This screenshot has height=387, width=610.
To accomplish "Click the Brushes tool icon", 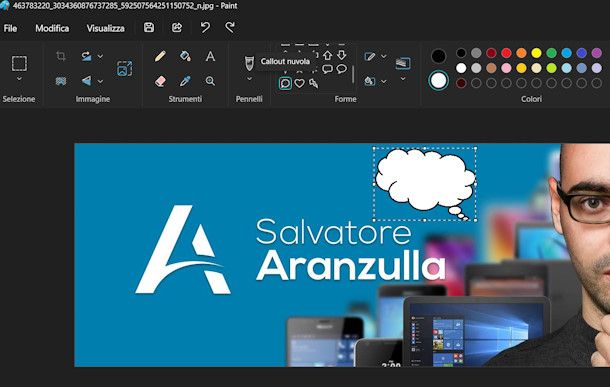I will click(249, 63).
